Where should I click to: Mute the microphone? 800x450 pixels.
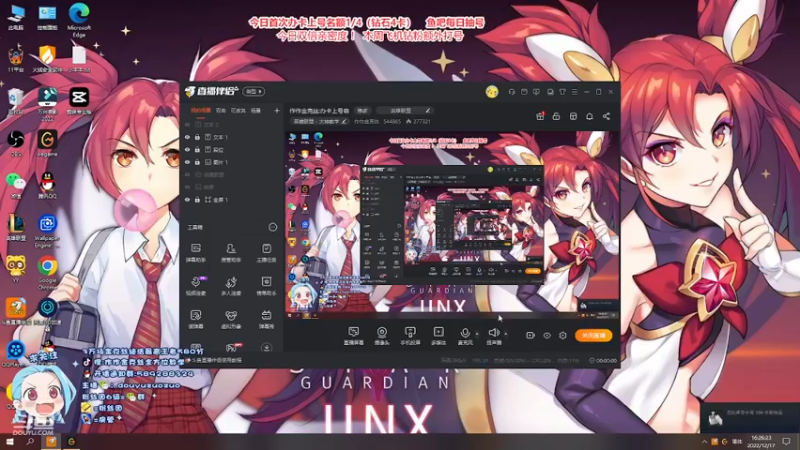click(465, 336)
